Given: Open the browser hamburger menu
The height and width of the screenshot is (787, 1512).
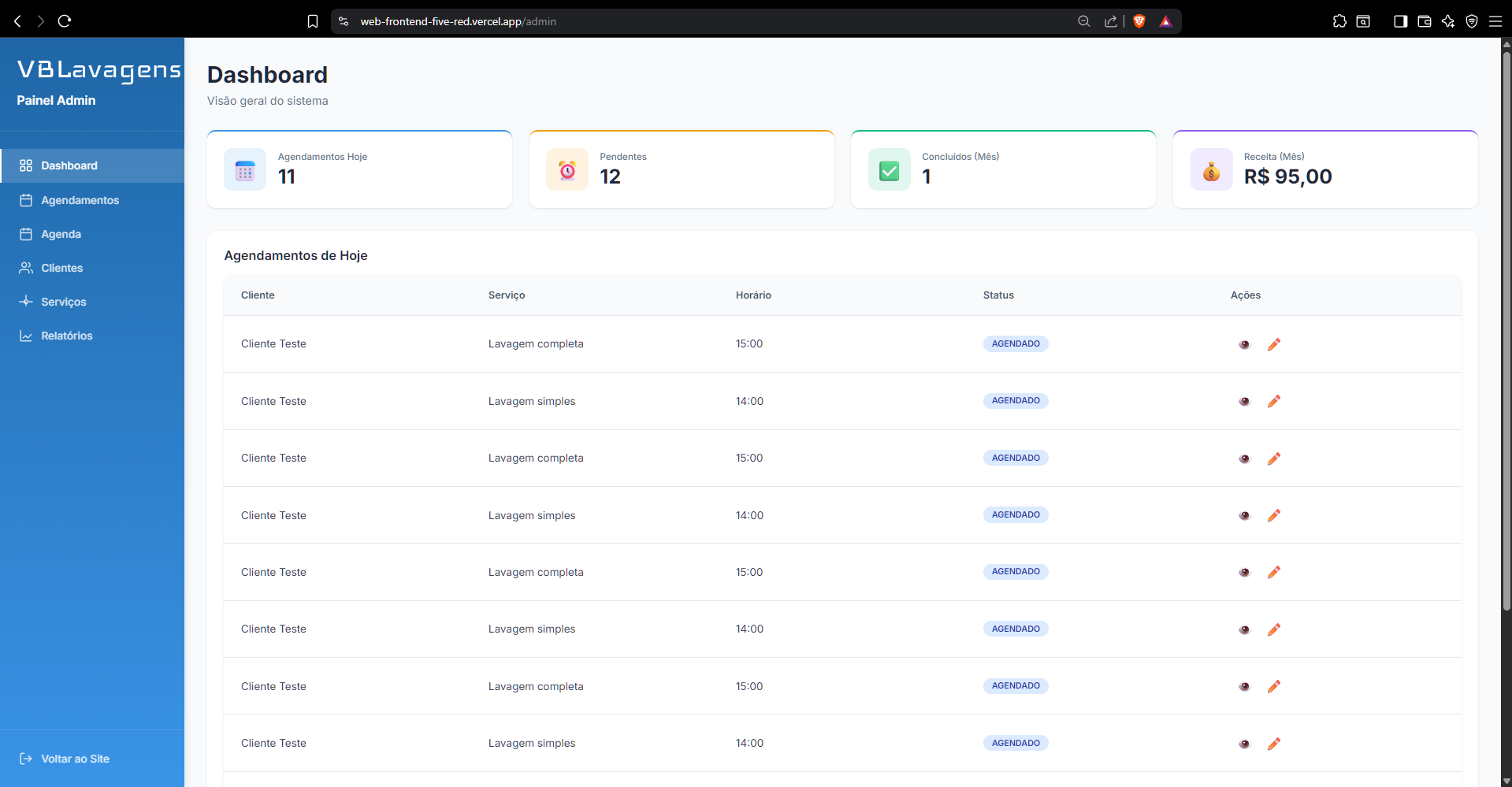Looking at the screenshot, I should [1495, 21].
